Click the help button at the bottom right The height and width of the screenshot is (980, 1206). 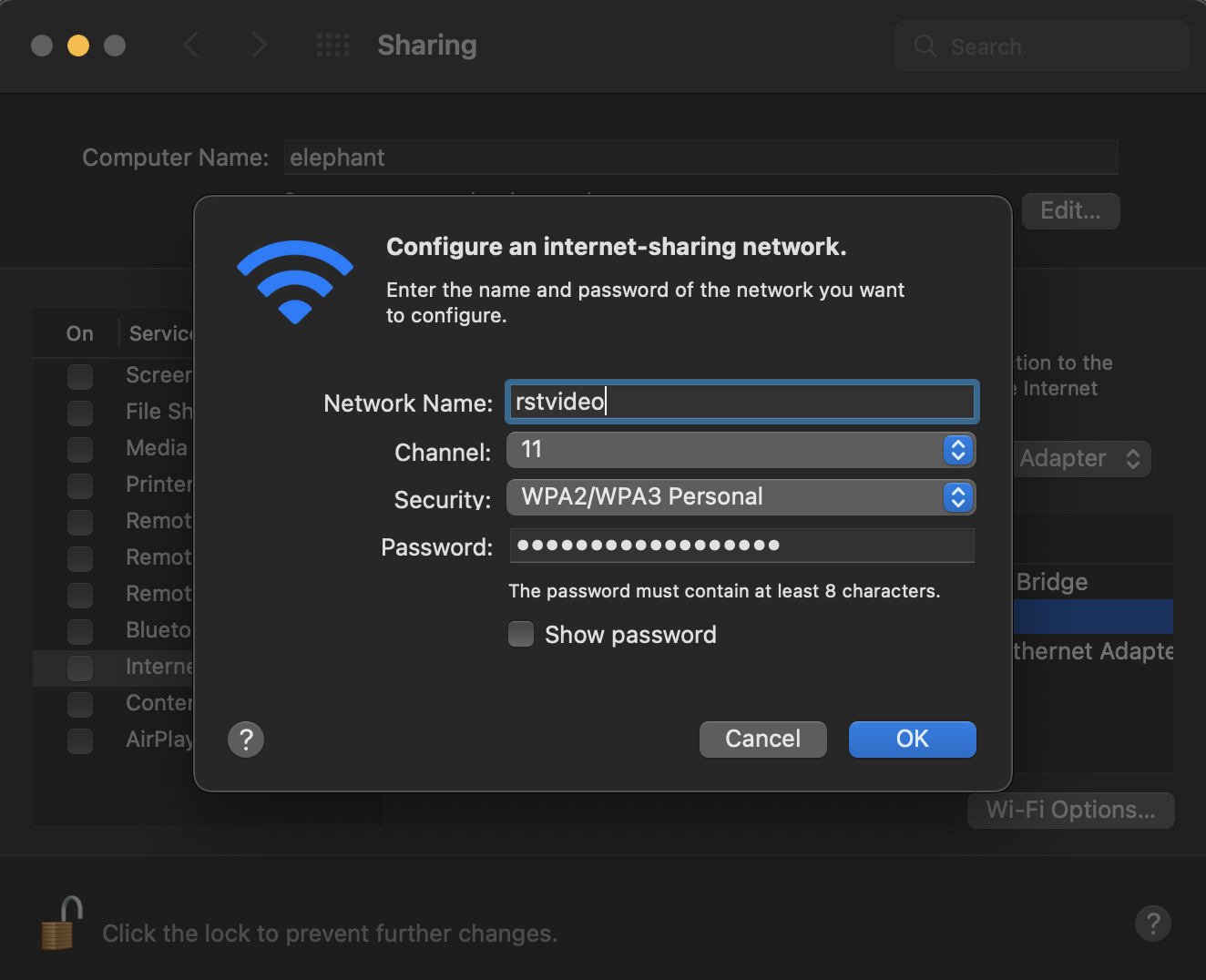click(1152, 923)
